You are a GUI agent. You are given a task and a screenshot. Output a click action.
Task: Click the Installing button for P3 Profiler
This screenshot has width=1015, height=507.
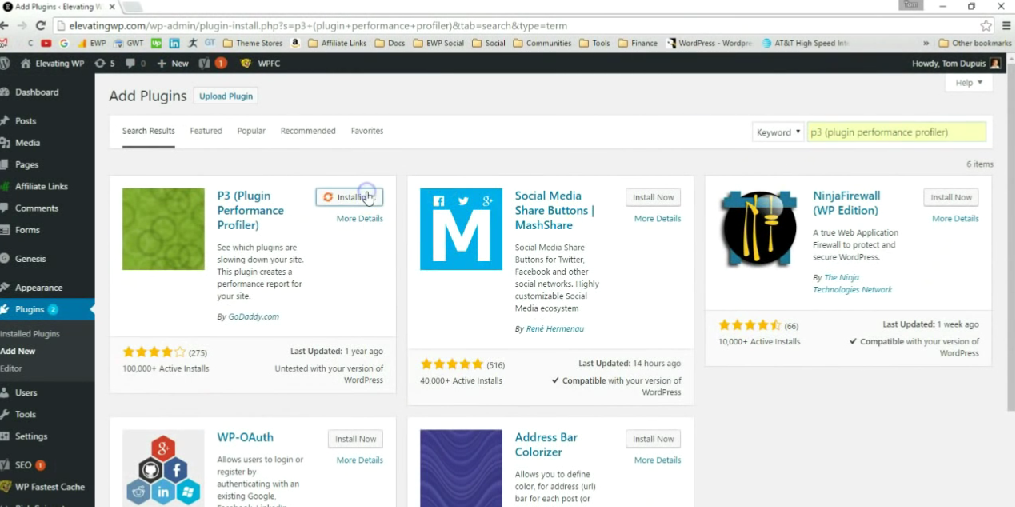[350, 197]
